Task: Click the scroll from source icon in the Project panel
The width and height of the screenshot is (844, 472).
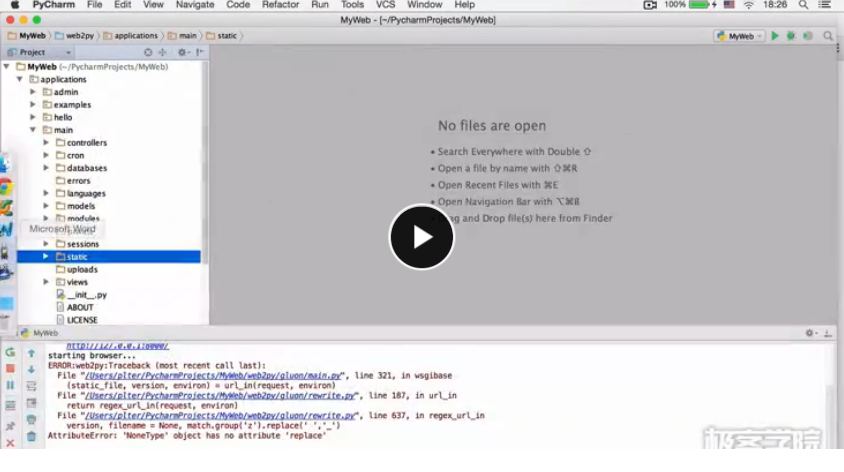Action: coord(148,52)
